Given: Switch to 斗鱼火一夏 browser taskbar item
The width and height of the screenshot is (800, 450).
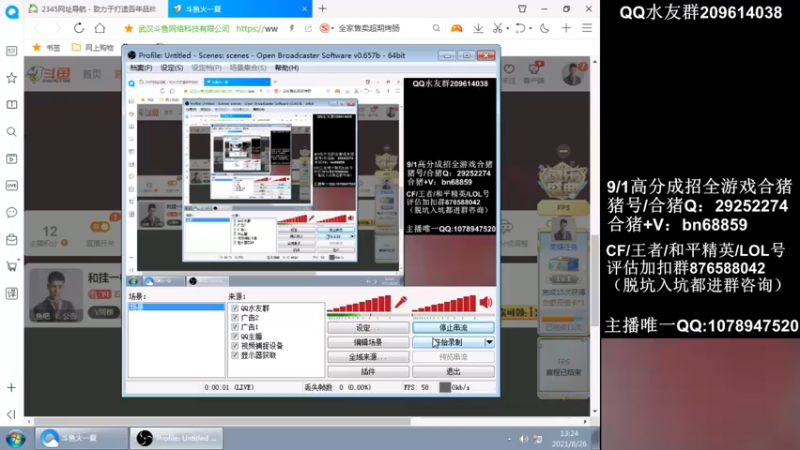Looking at the screenshot, I should coord(82,438).
